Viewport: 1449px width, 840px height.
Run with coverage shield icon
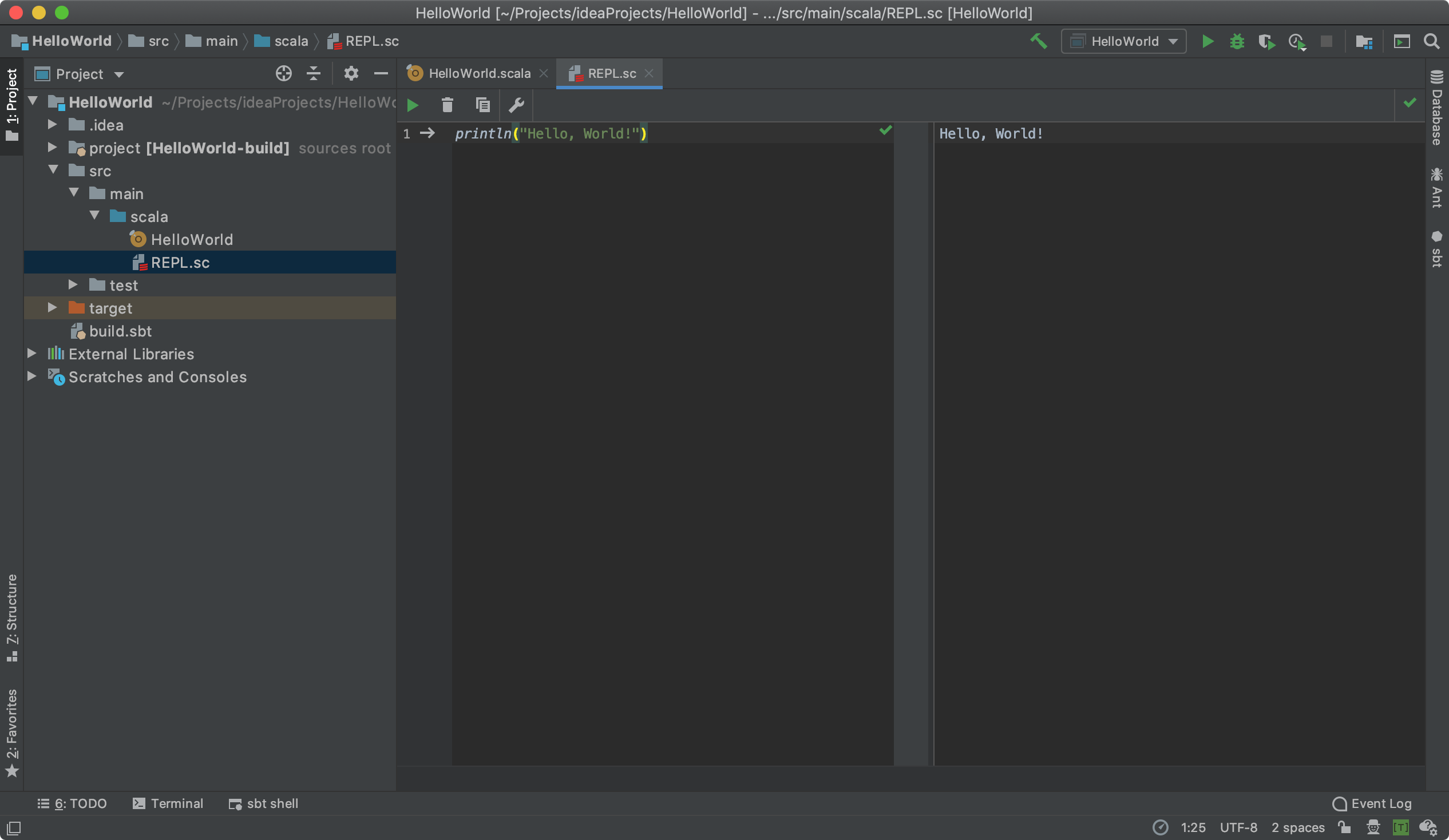point(1266,41)
